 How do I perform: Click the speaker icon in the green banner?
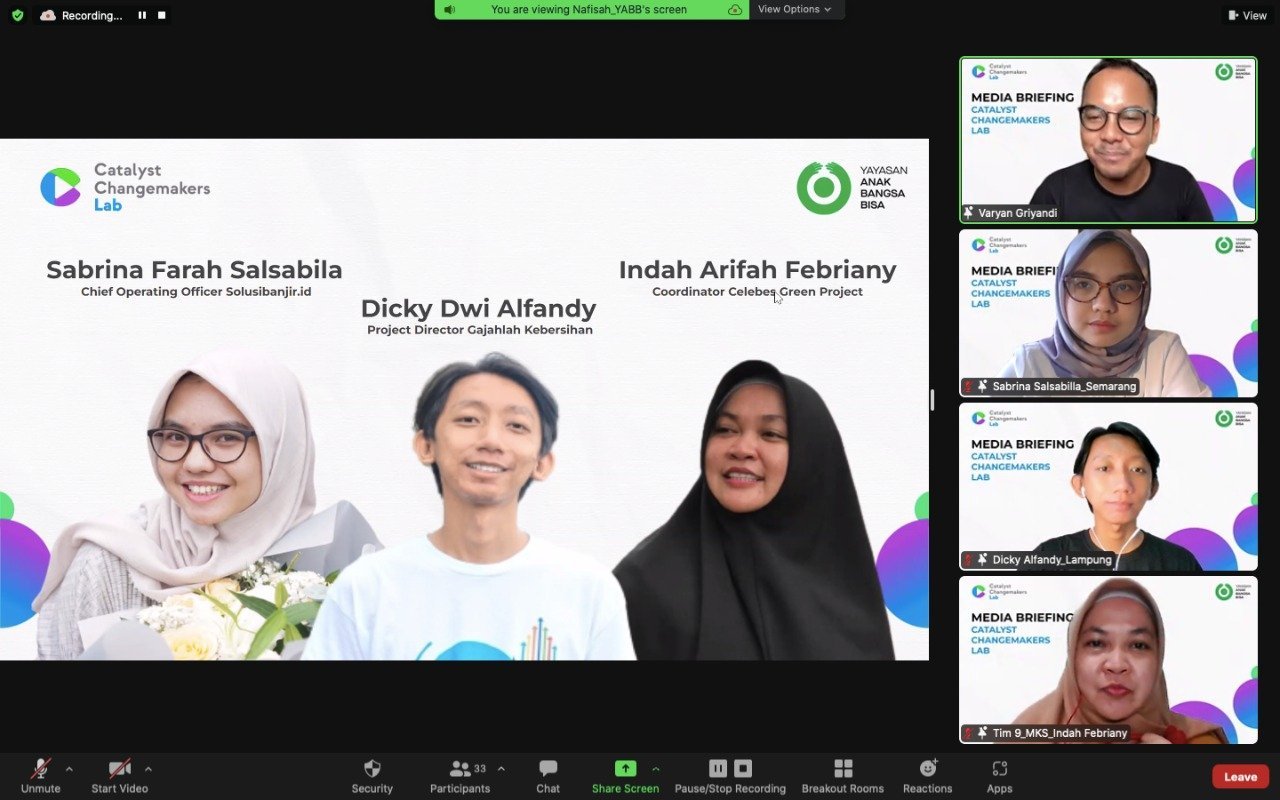point(450,9)
